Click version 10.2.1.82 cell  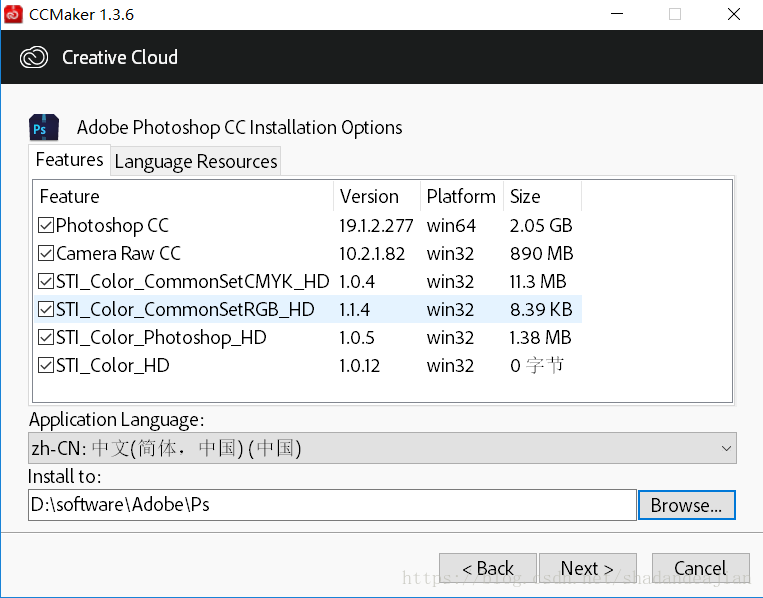click(372, 254)
